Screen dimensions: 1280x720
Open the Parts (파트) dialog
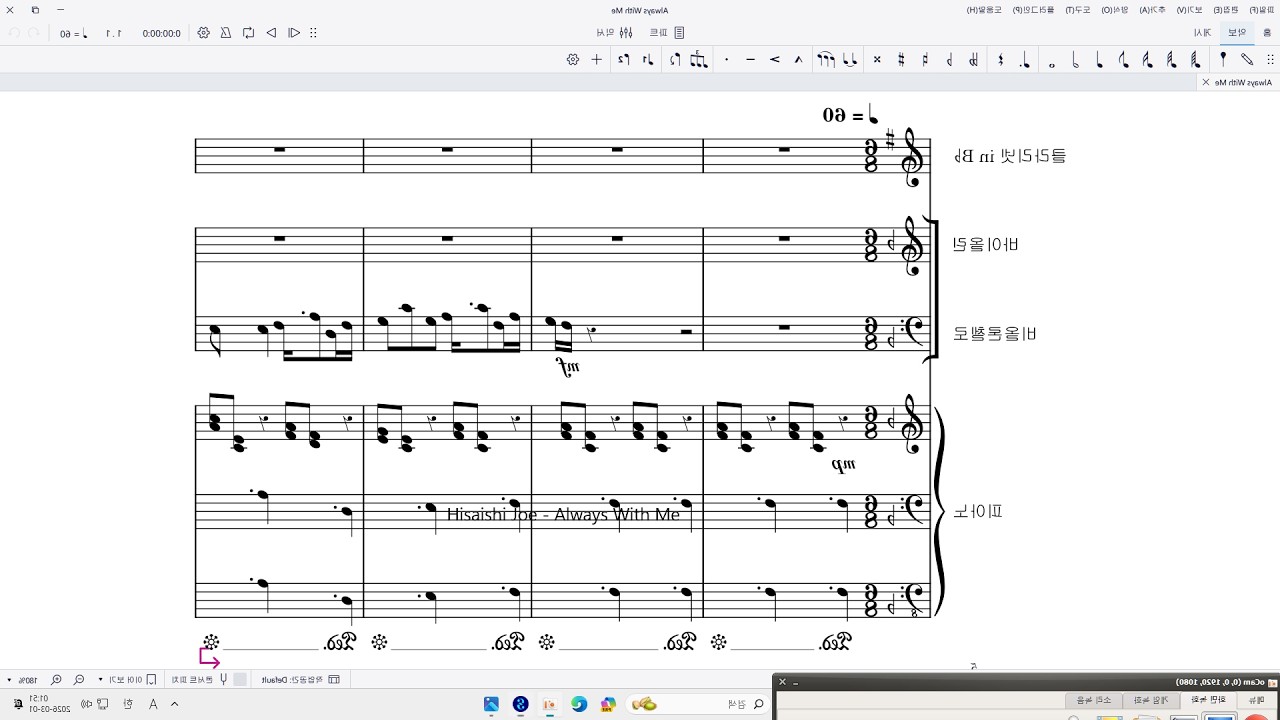click(x=666, y=33)
